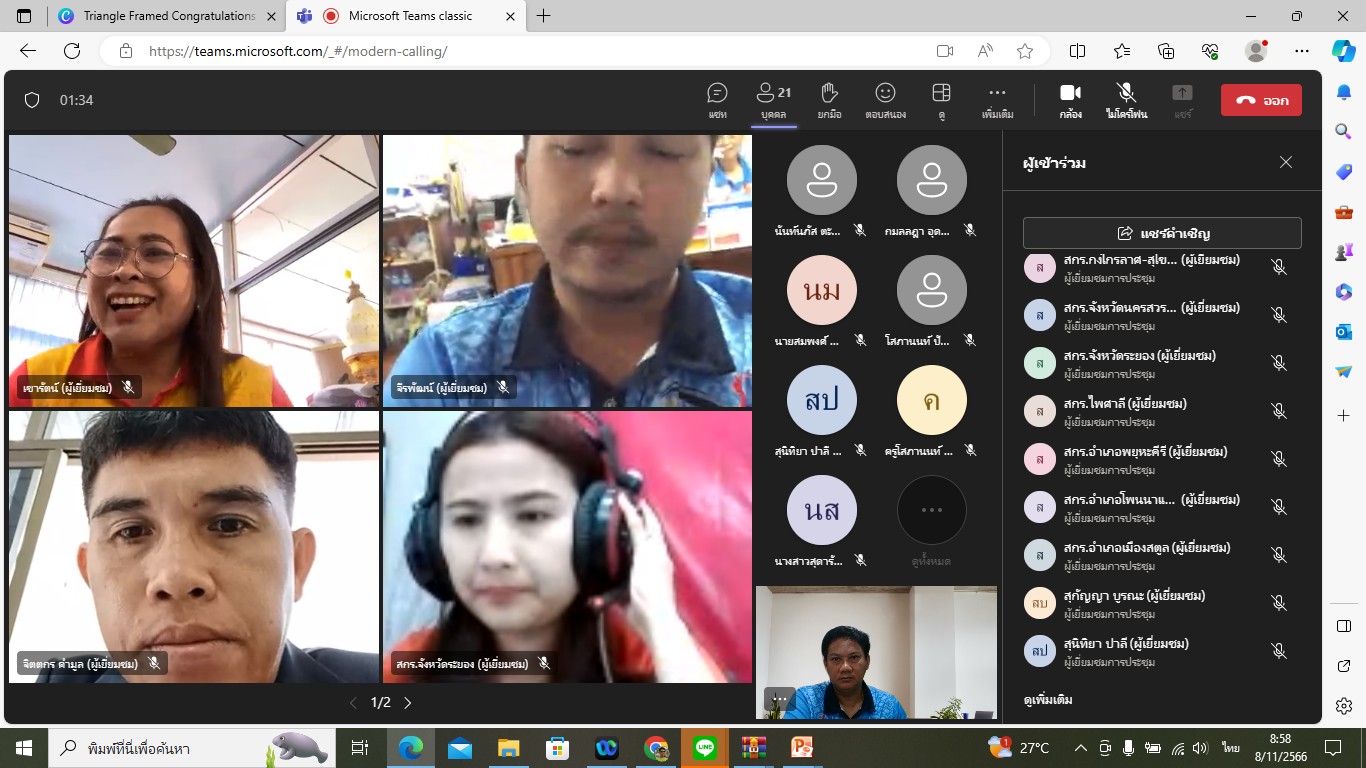Image resolution: width=1366 pixels, height=768 pixels.
Task: Open the reactions smiley icon
Action: (885, 100)
